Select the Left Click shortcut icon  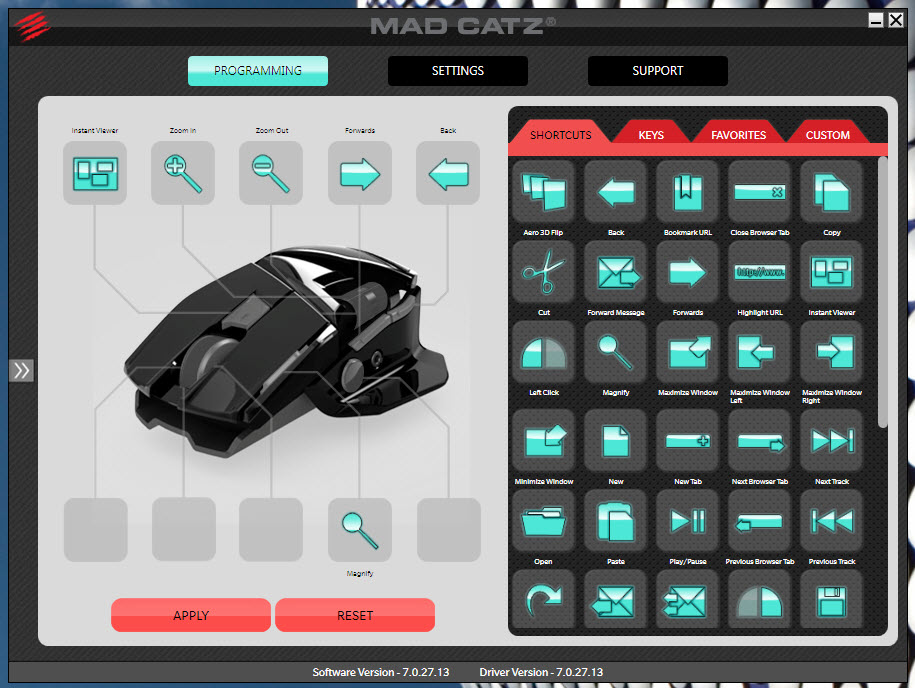pos(544,352)
